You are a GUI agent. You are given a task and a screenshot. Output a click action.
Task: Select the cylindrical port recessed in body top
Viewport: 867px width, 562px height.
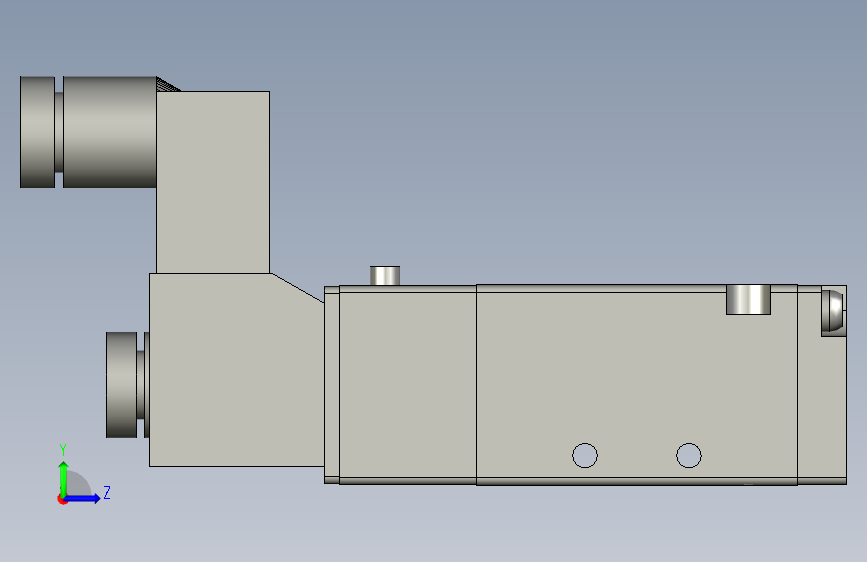748,299
